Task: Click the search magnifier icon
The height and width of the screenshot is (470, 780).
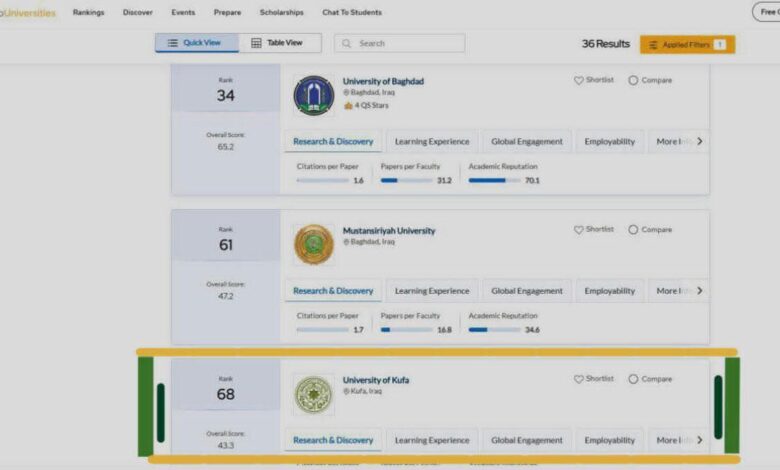Action: tap(346, 44)
